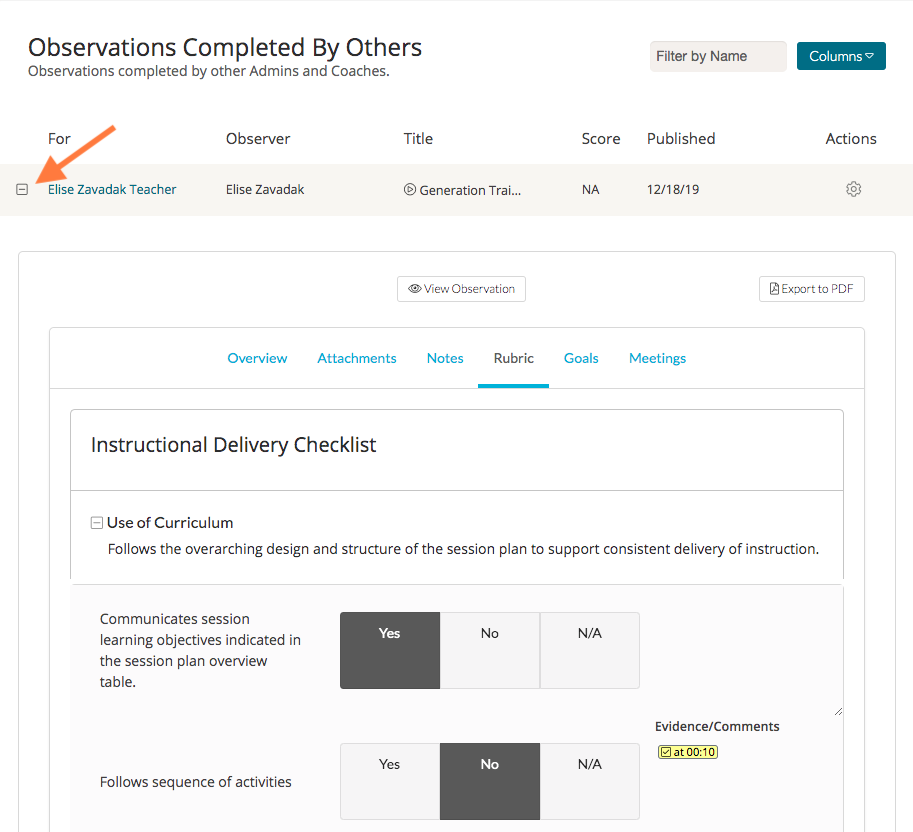This screenshot has height=832, width=913.
Task: Switch to the Overview tab
Action: [257, 358]
